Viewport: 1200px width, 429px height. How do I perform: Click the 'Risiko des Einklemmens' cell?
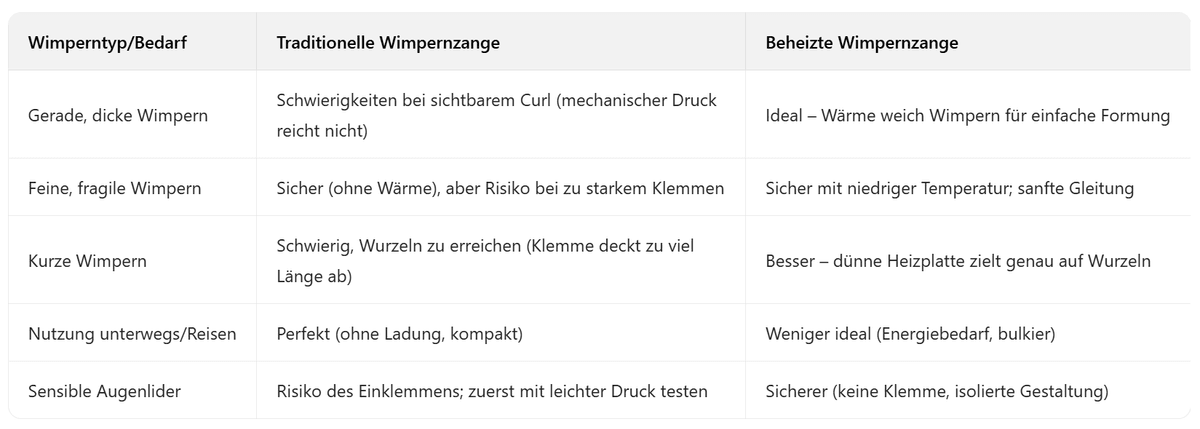click(x=492, y=391)
